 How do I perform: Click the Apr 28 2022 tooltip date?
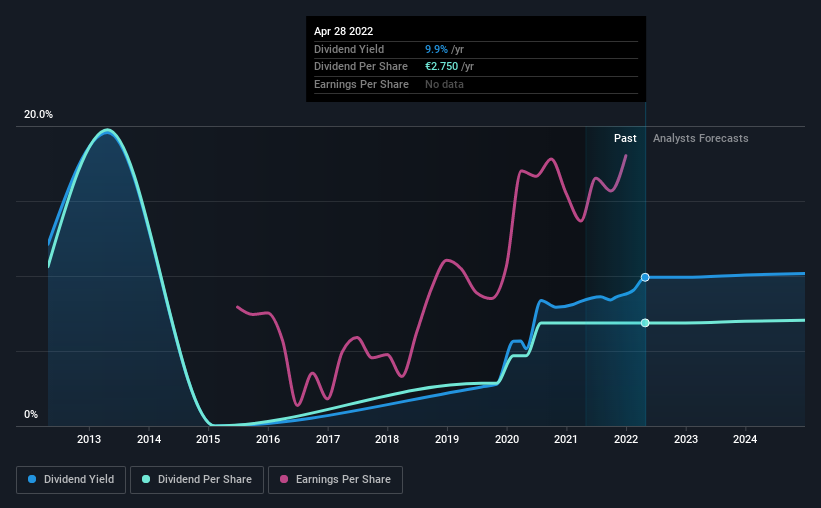pyautogui.click(x=343, y=31)
